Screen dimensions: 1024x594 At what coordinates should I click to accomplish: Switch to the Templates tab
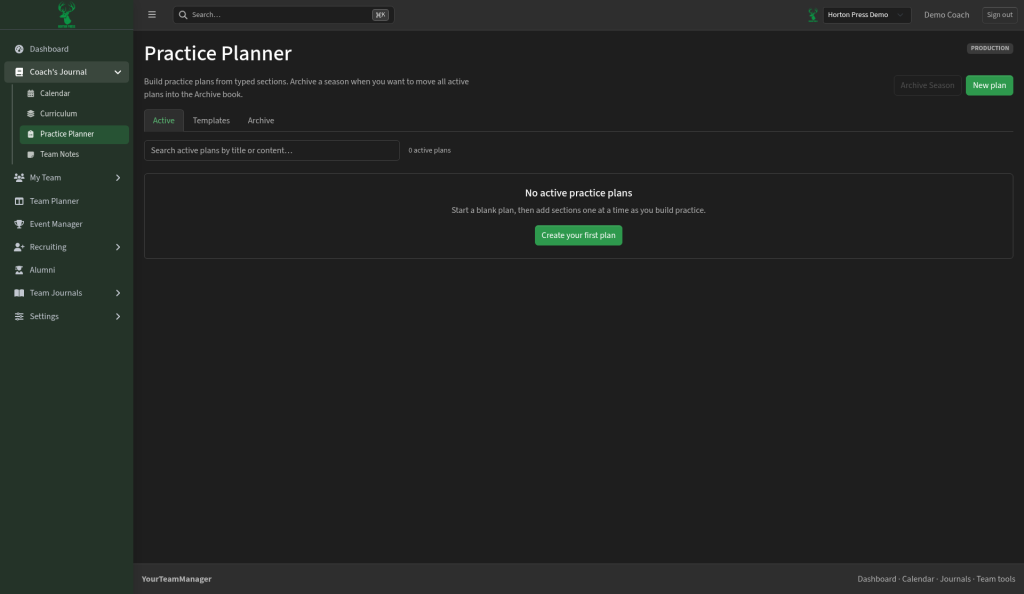tap(211, 120)
